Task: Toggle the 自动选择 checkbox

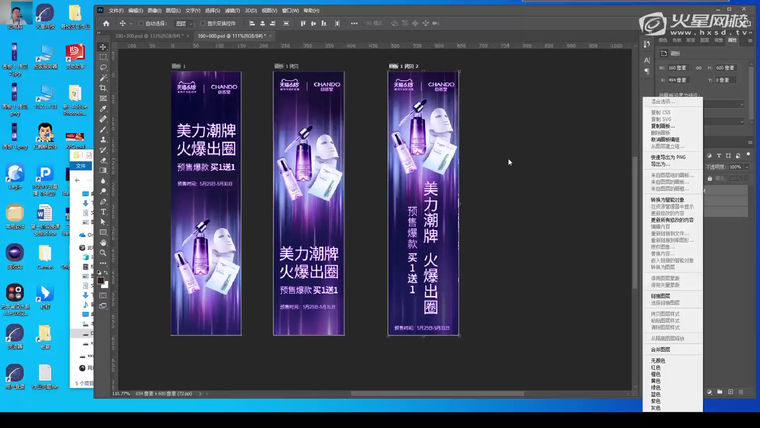Action: (142, 23)
